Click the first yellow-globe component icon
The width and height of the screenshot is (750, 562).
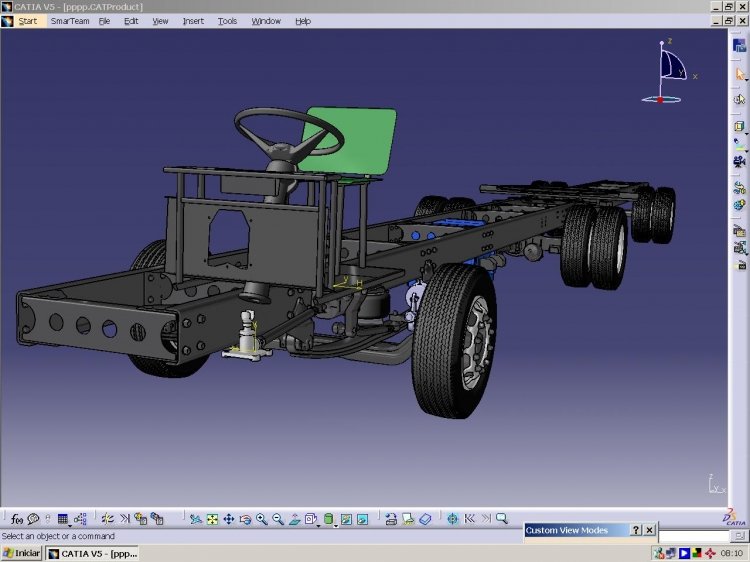point(141,519)
